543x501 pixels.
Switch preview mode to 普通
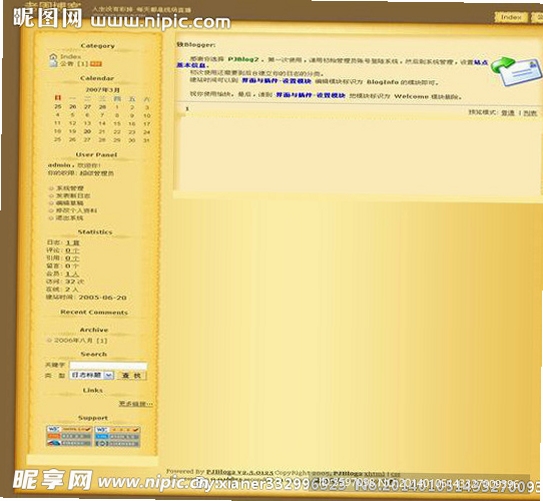tap(508, 113)
